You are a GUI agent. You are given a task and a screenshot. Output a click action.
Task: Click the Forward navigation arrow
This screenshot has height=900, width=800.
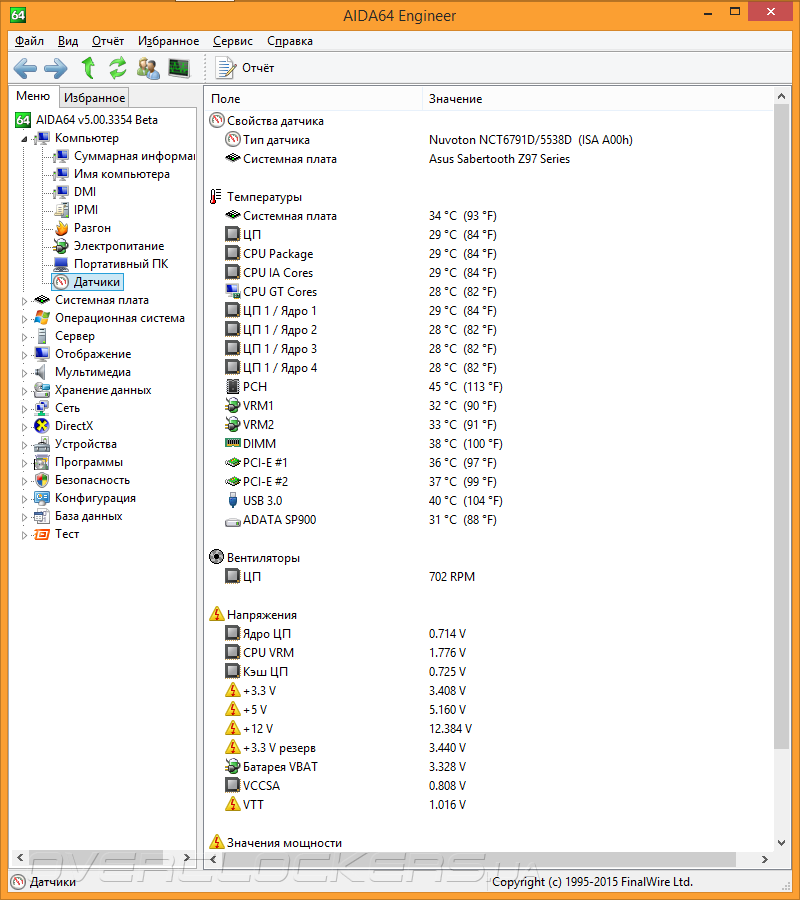(x=56, y=68)
